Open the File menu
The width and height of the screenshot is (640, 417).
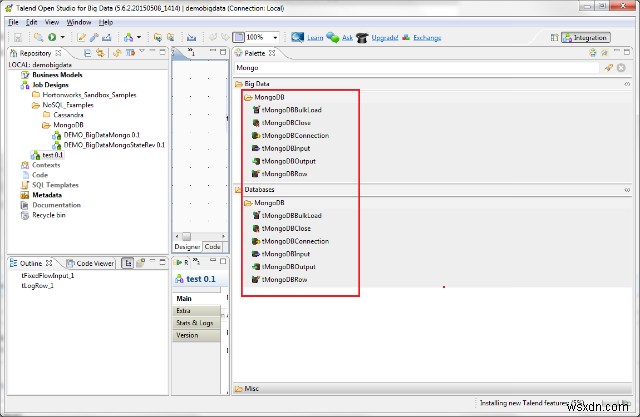pos(13,22)
